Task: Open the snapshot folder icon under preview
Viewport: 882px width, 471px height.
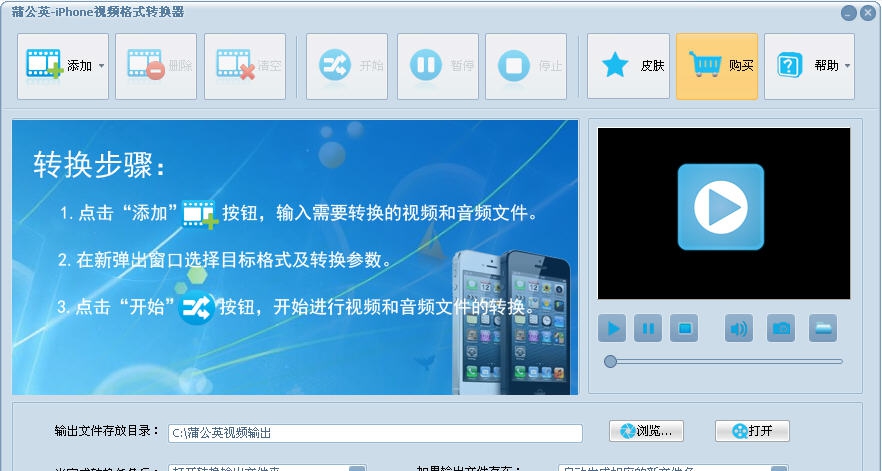Action: pos(823,328)
